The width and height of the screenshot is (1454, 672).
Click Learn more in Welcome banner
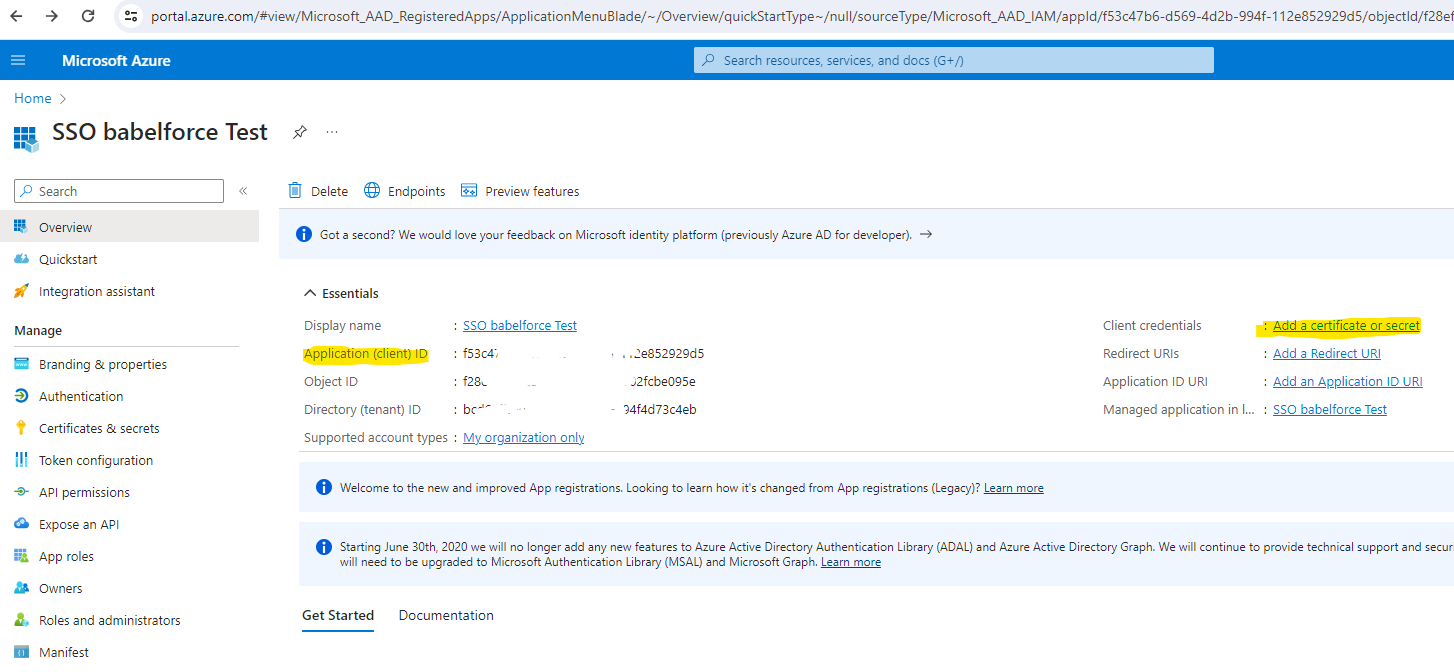[x=1014, y=488]
